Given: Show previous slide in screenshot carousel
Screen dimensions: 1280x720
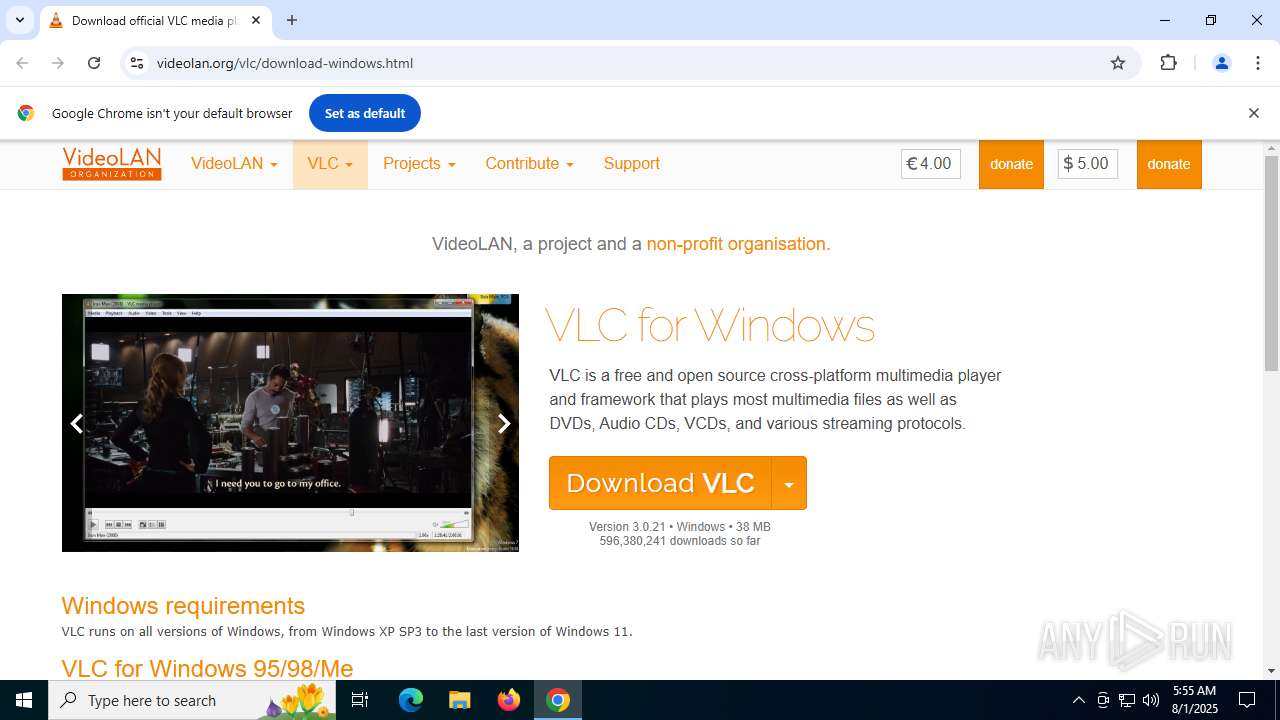Looking at the screenshot, I should point(76,423).
